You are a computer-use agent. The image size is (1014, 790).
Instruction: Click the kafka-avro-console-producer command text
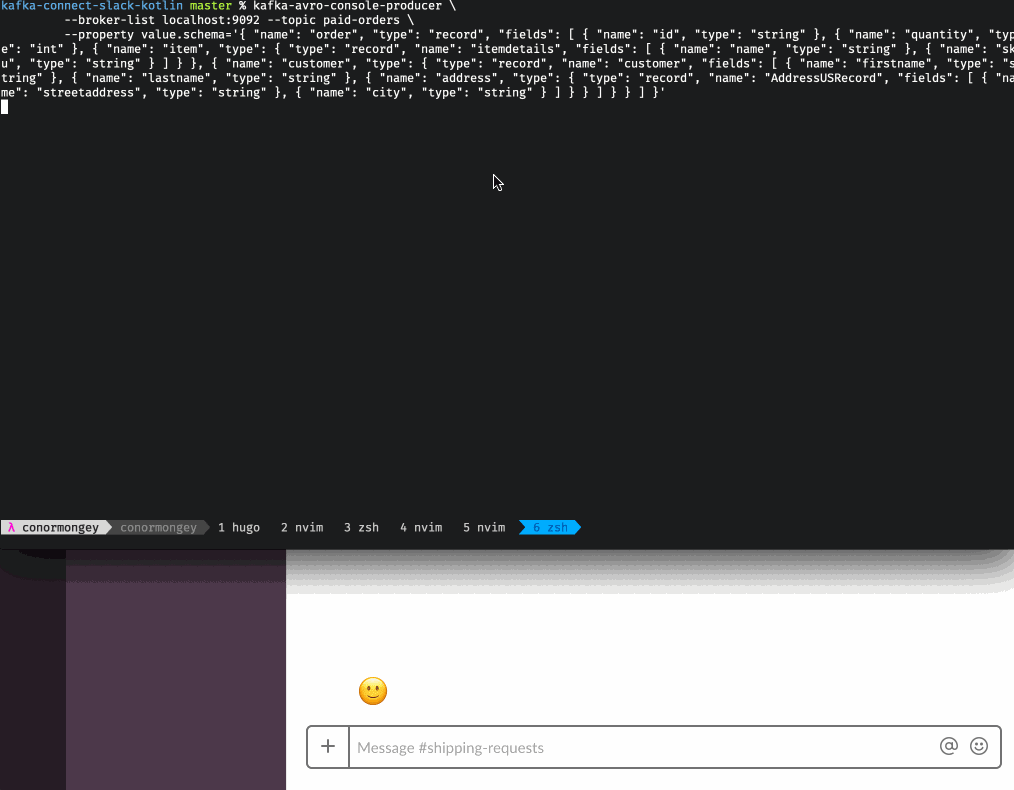point(347,6)
